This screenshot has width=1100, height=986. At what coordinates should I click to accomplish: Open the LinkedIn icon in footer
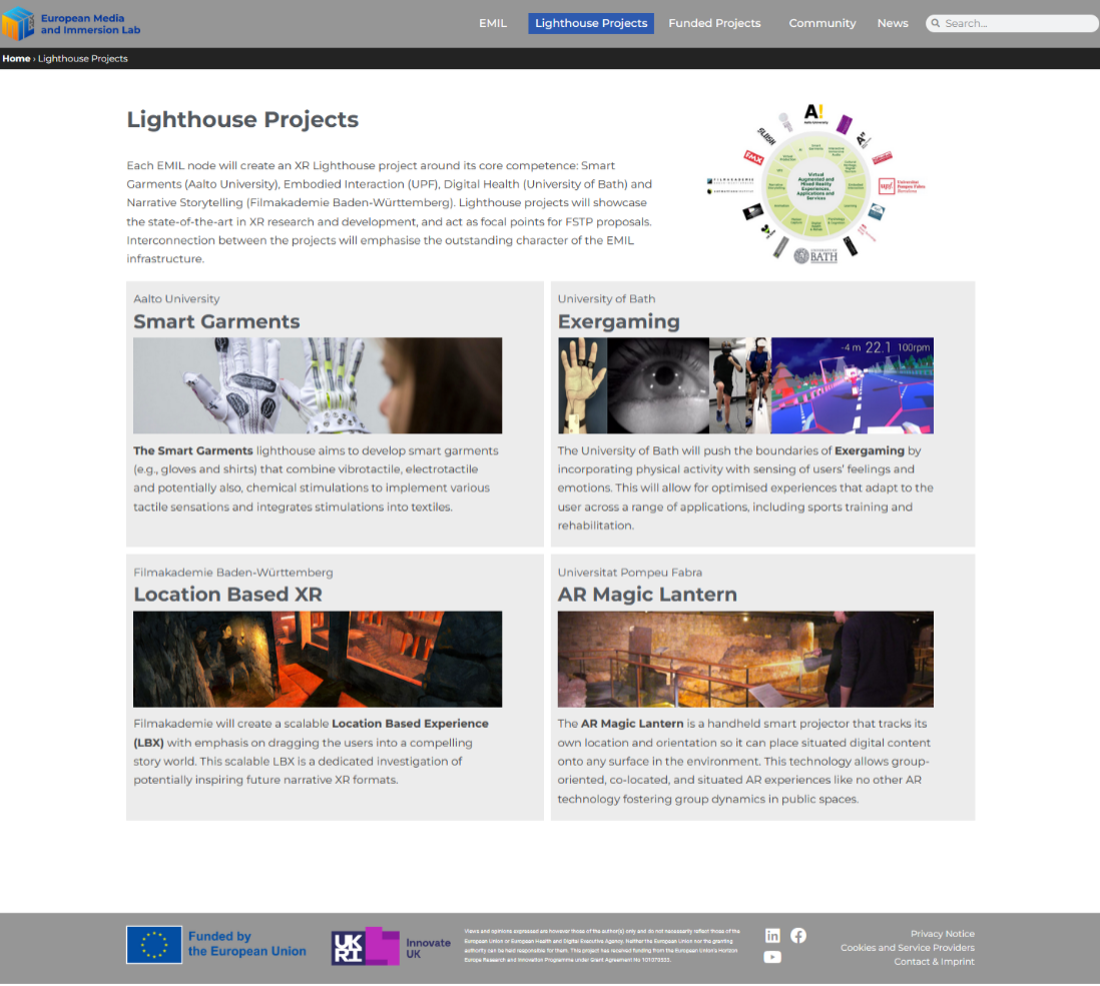coord(773,935)
